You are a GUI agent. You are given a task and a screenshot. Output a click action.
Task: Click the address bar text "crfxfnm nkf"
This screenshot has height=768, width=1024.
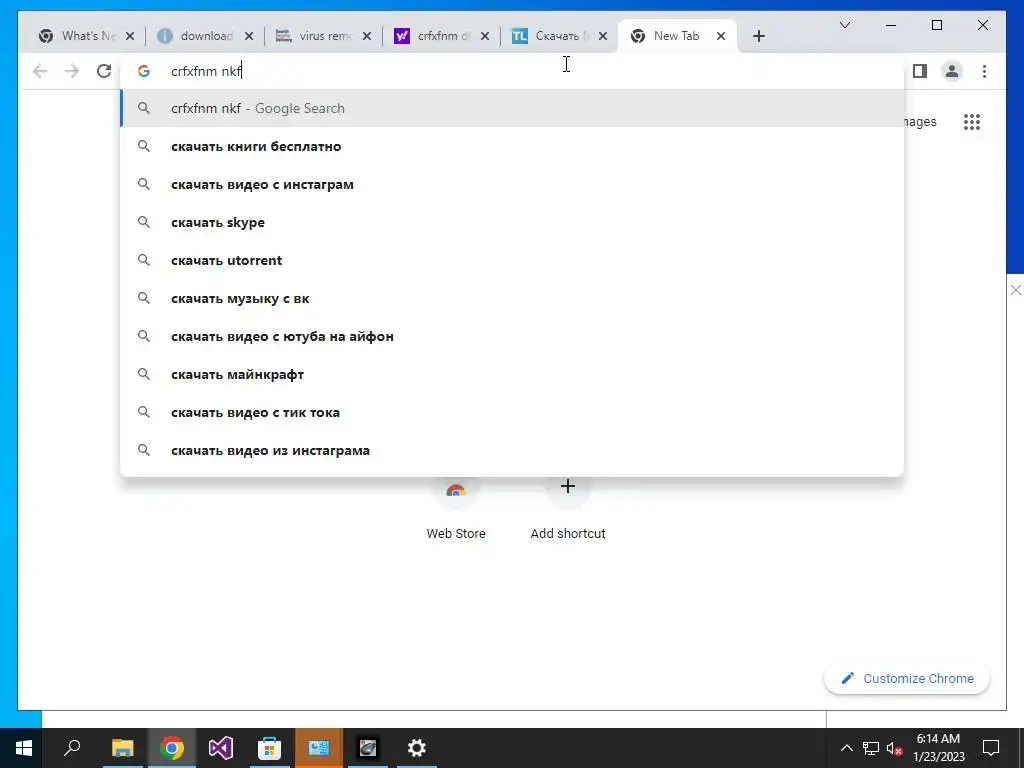206,71
